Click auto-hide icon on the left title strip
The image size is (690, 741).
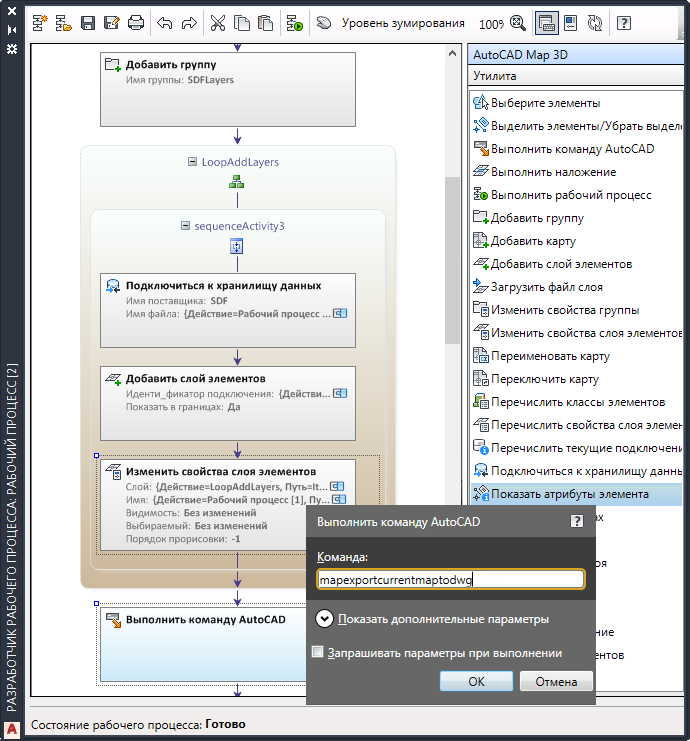coord(12,30)
